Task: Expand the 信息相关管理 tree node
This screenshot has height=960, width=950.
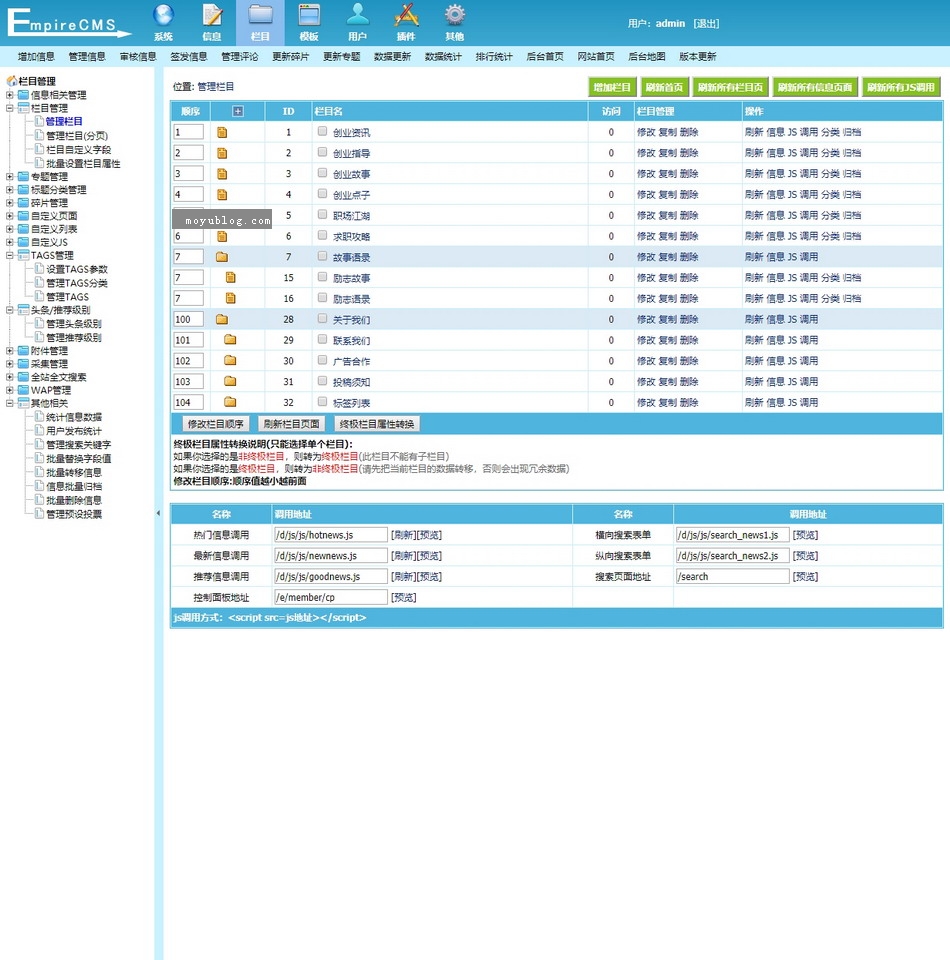Action: coord(10,95)
